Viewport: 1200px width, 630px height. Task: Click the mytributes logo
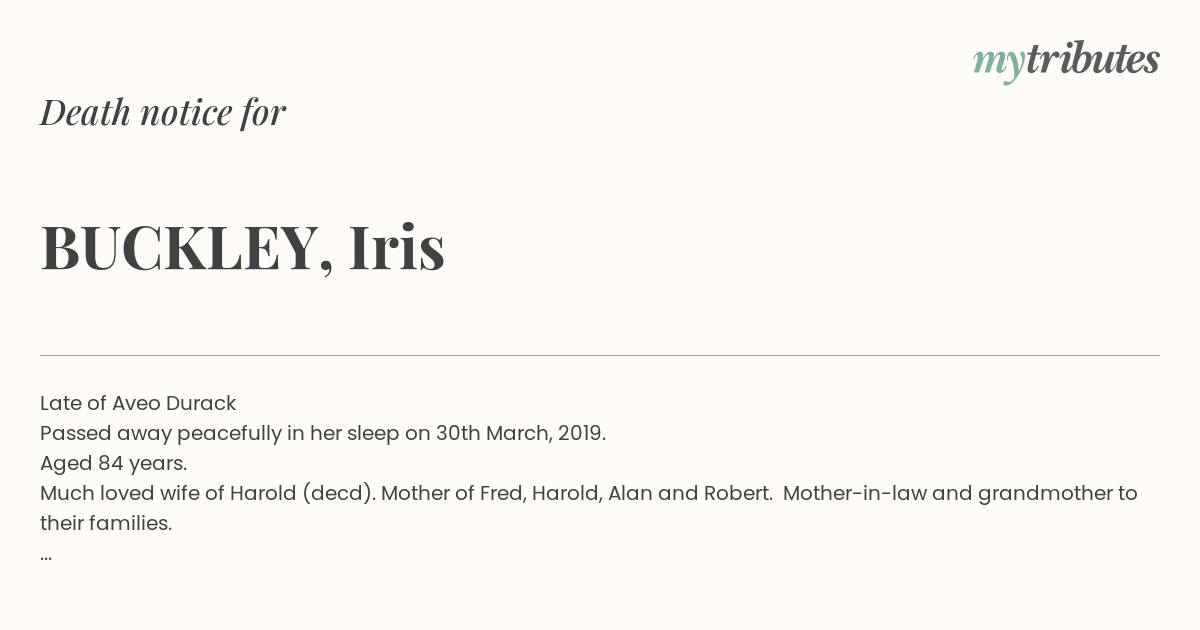pos(1066,61)
